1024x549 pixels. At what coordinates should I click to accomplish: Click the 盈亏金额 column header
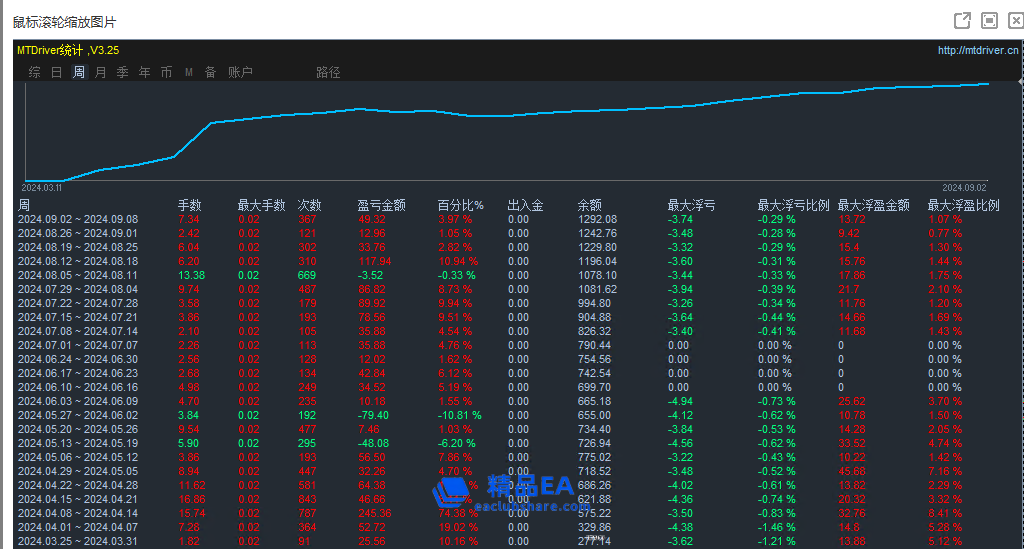pyautogui.click(x=381, y=205)
